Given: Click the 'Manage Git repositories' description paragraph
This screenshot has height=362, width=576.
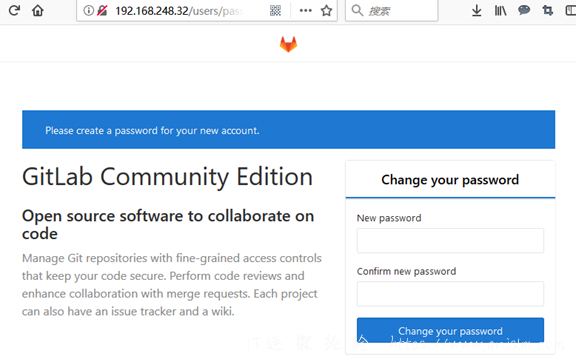Looking at the screenshot, I should pos(172,284).
